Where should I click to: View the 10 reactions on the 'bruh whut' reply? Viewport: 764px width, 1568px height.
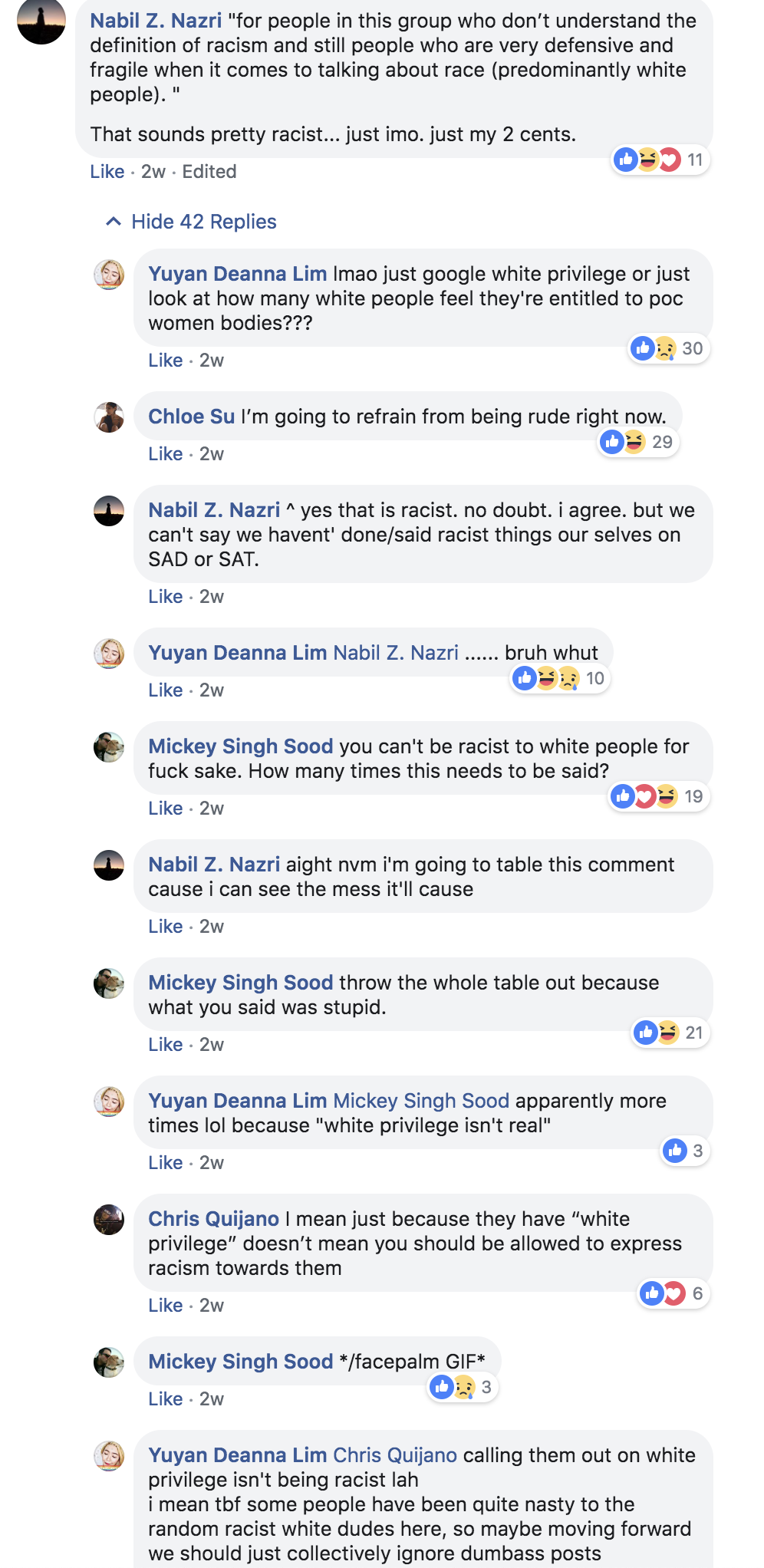click(560, 678)
